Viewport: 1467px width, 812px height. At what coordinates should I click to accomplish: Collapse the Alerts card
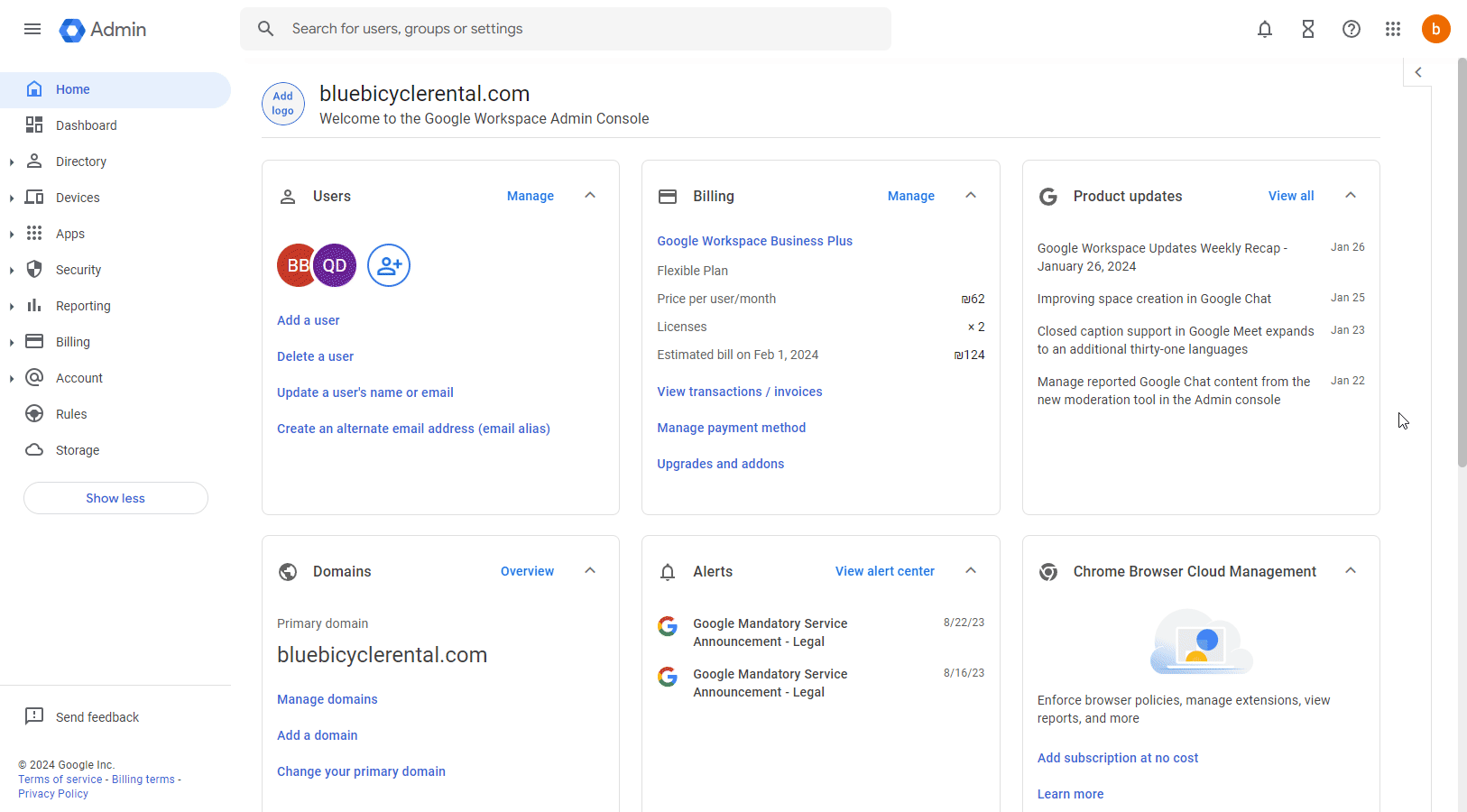click(971, 571)
